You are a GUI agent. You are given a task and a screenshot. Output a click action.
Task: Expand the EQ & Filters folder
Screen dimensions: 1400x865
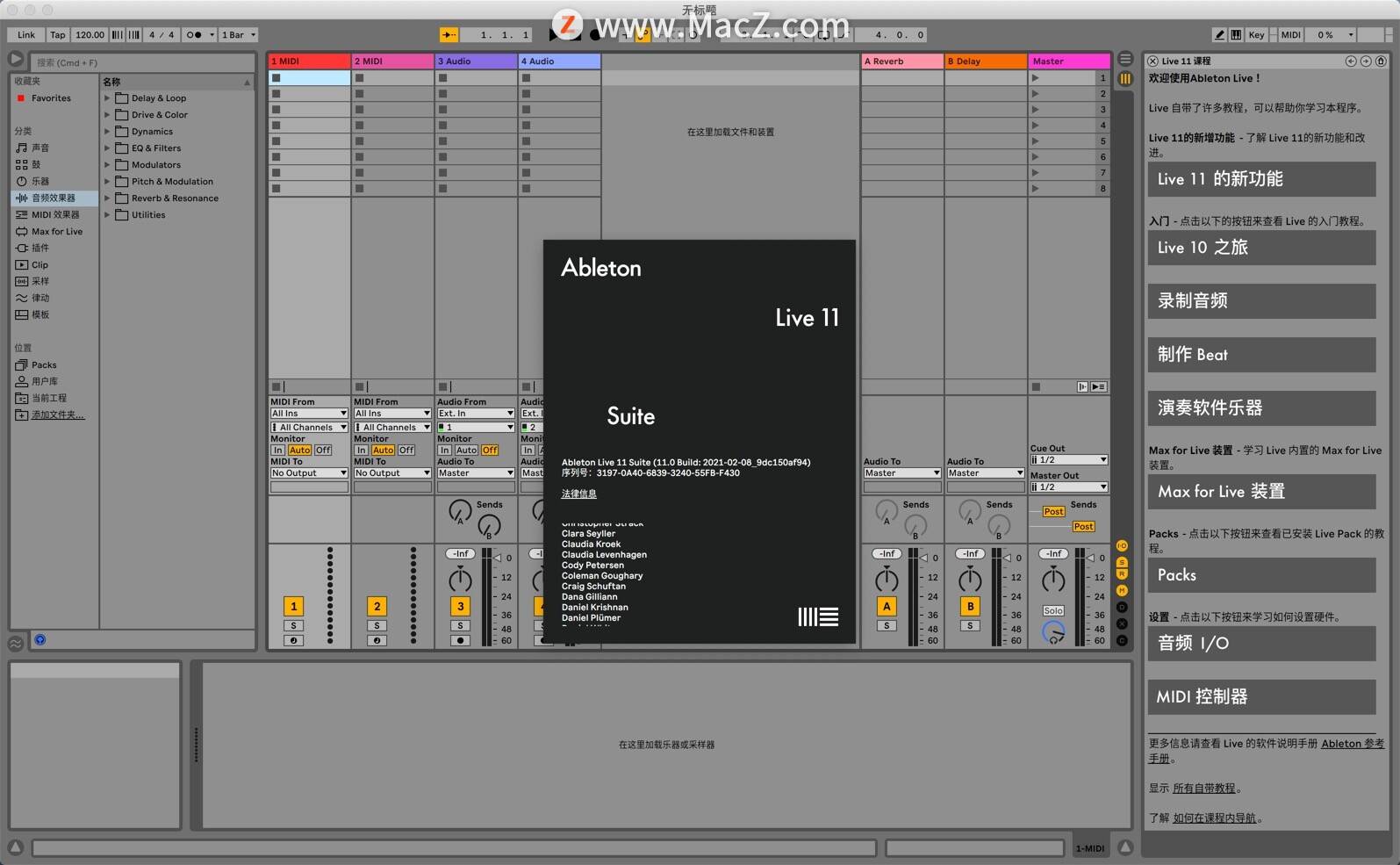[x=107, y=148]
